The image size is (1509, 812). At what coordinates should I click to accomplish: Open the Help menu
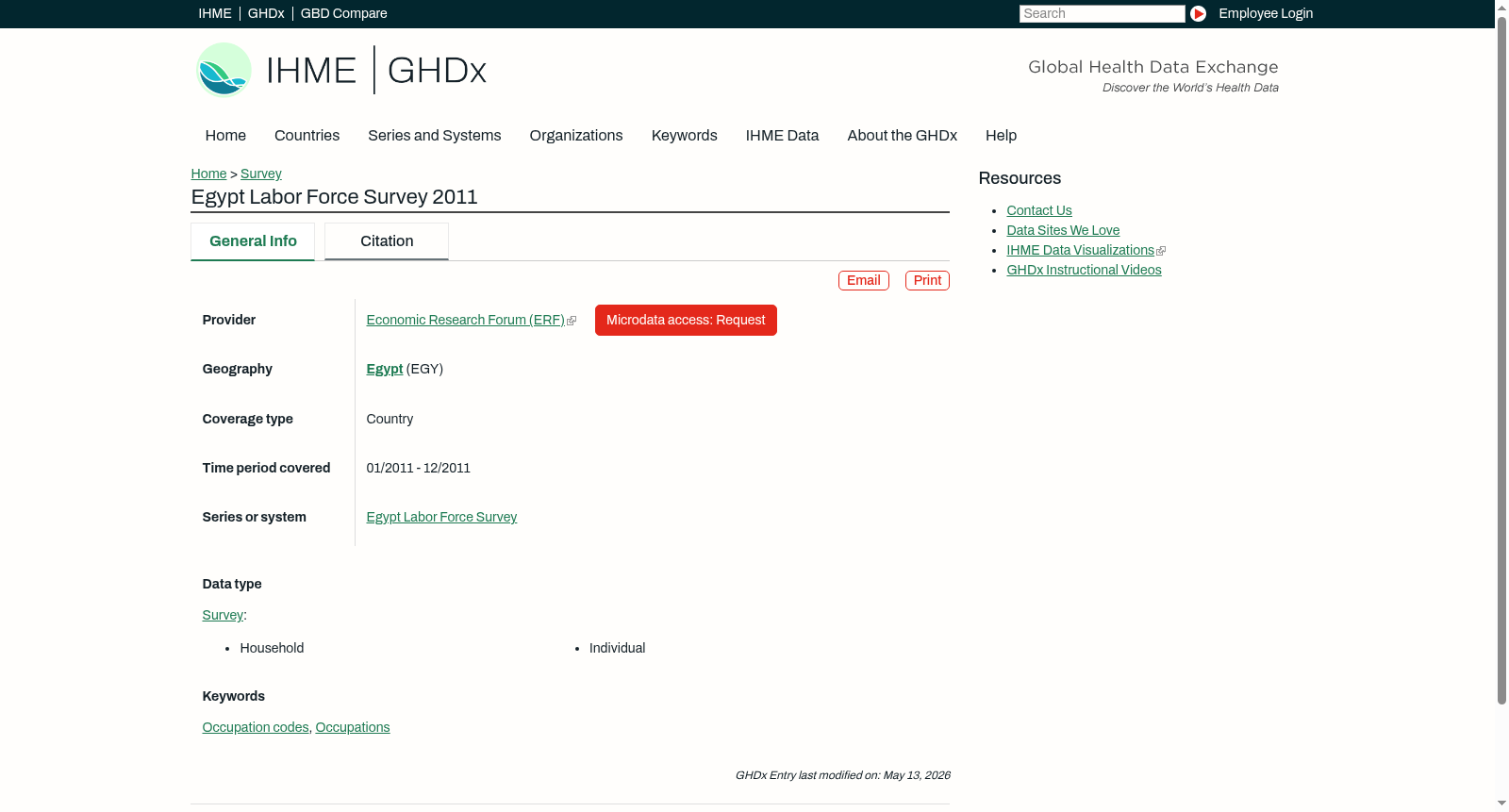tap(1001, 135)
